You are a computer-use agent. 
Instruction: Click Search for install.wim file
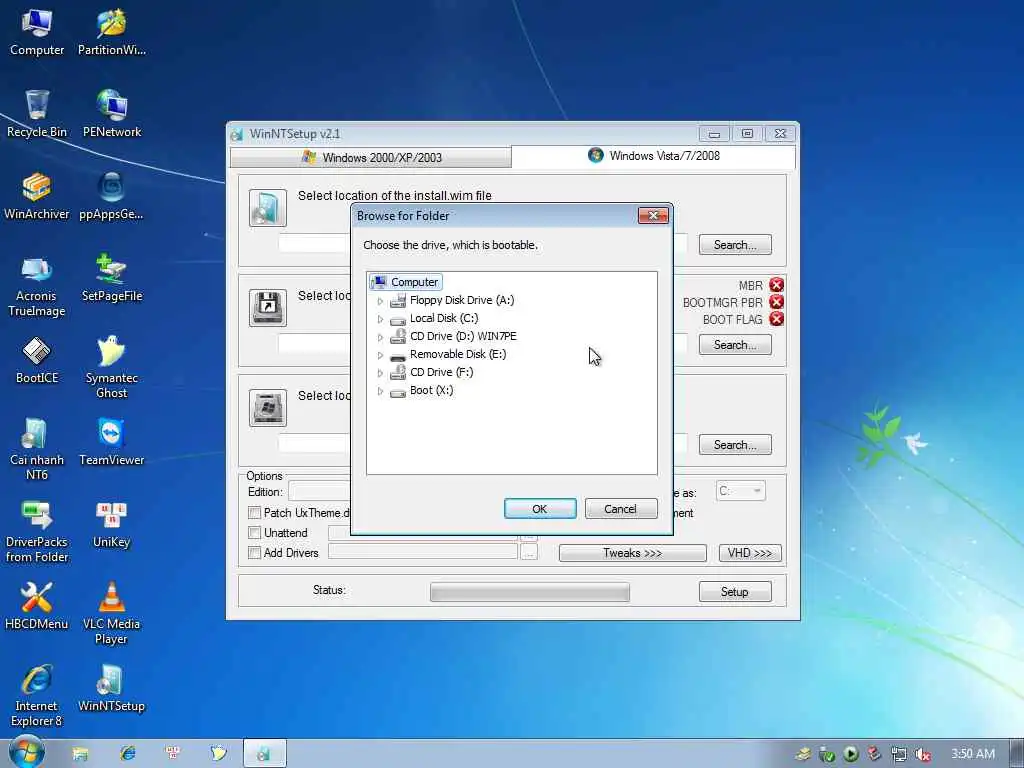tap(735, 245)
